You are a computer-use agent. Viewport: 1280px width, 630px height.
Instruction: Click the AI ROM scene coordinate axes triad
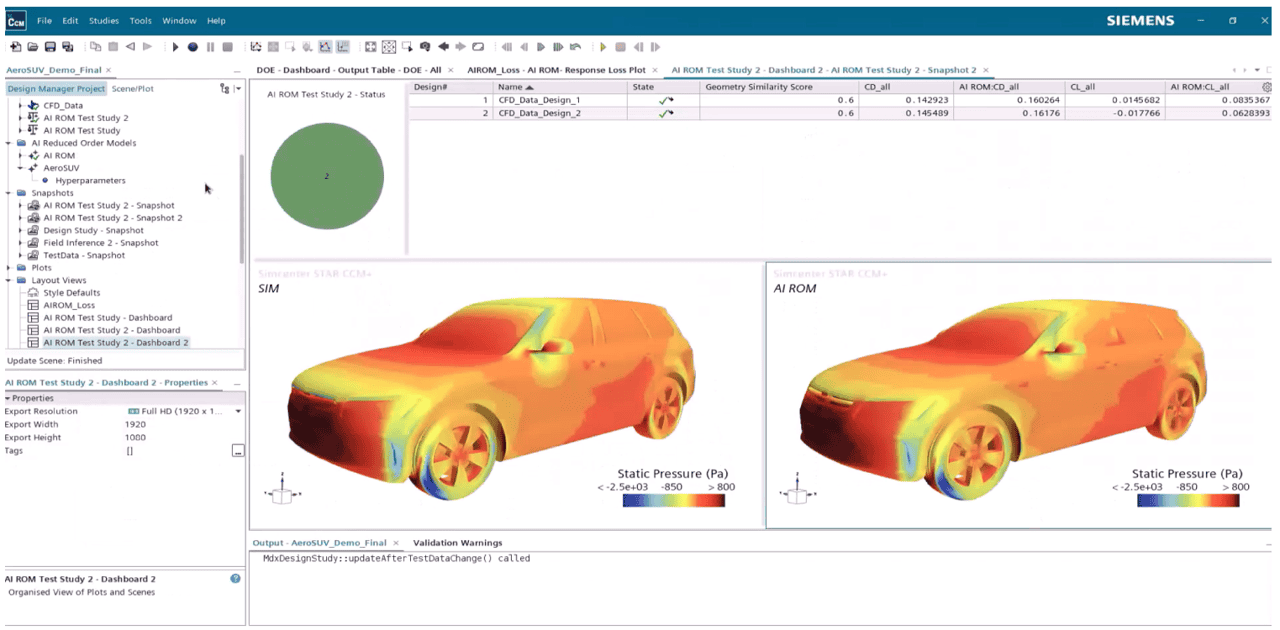point(797,492)
